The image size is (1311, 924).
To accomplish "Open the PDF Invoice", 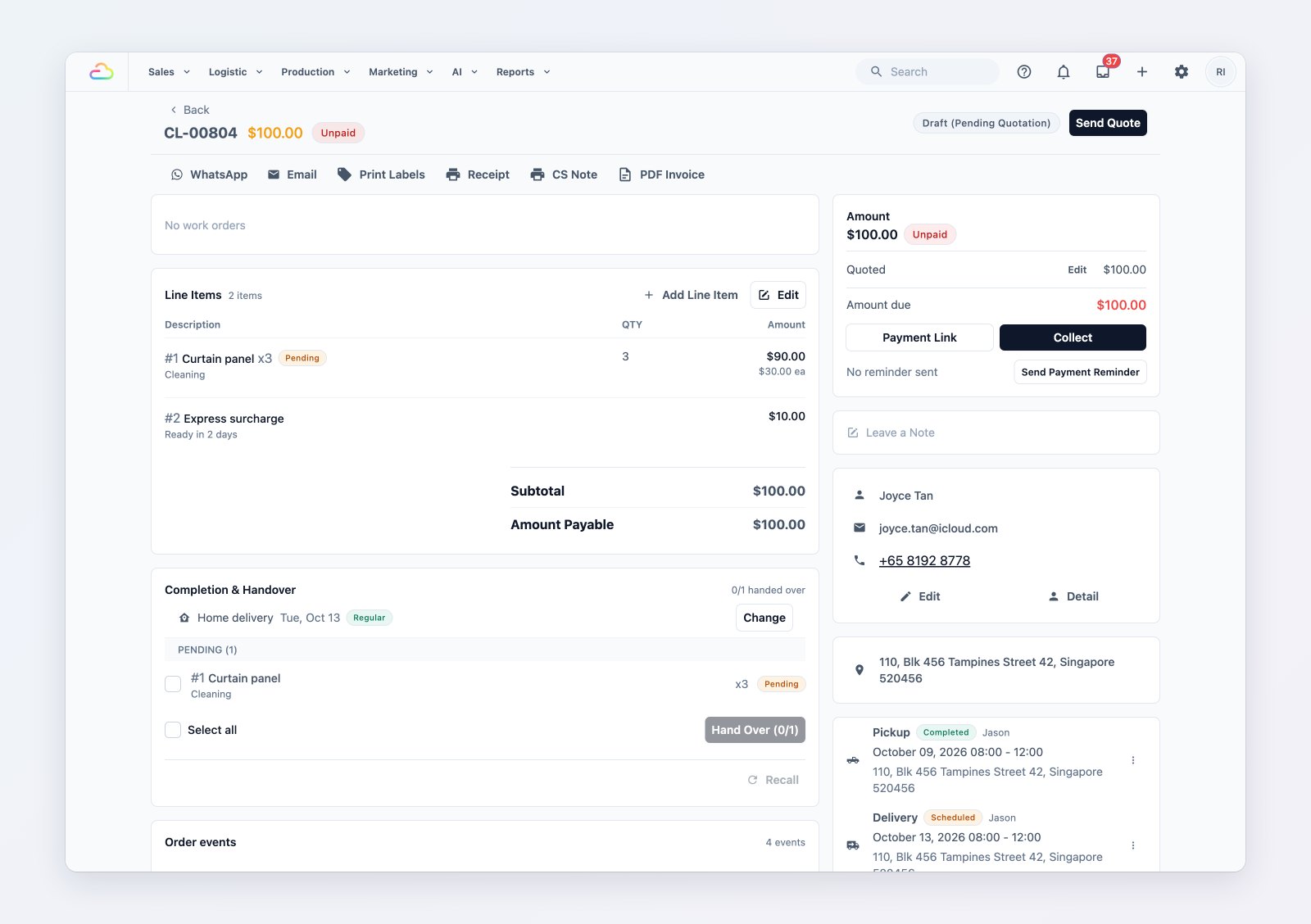I will pos(661,174).
